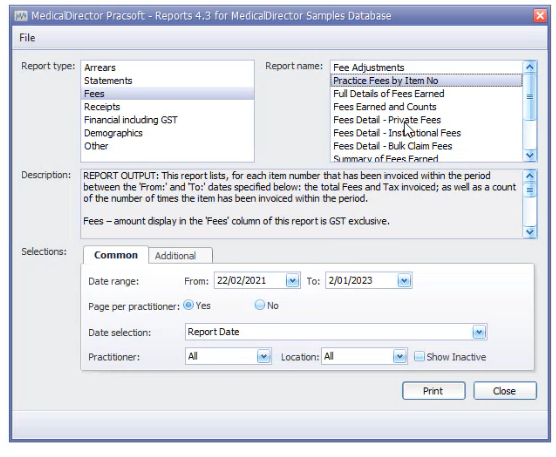The height and width of the screenshot is (457, 556).
Task: Click the Report name list scrollbar thumb
Action: pos(530,97)
